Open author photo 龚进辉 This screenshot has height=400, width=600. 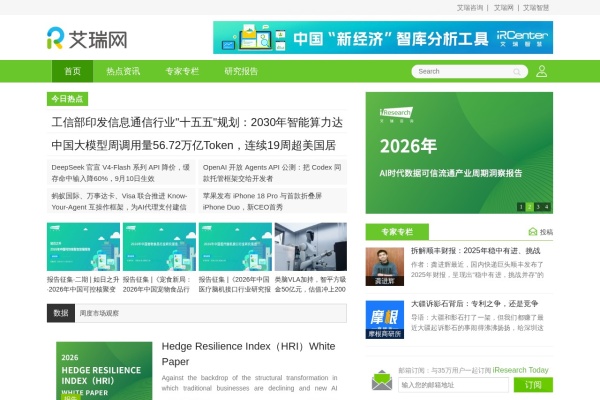coord(385,267)
